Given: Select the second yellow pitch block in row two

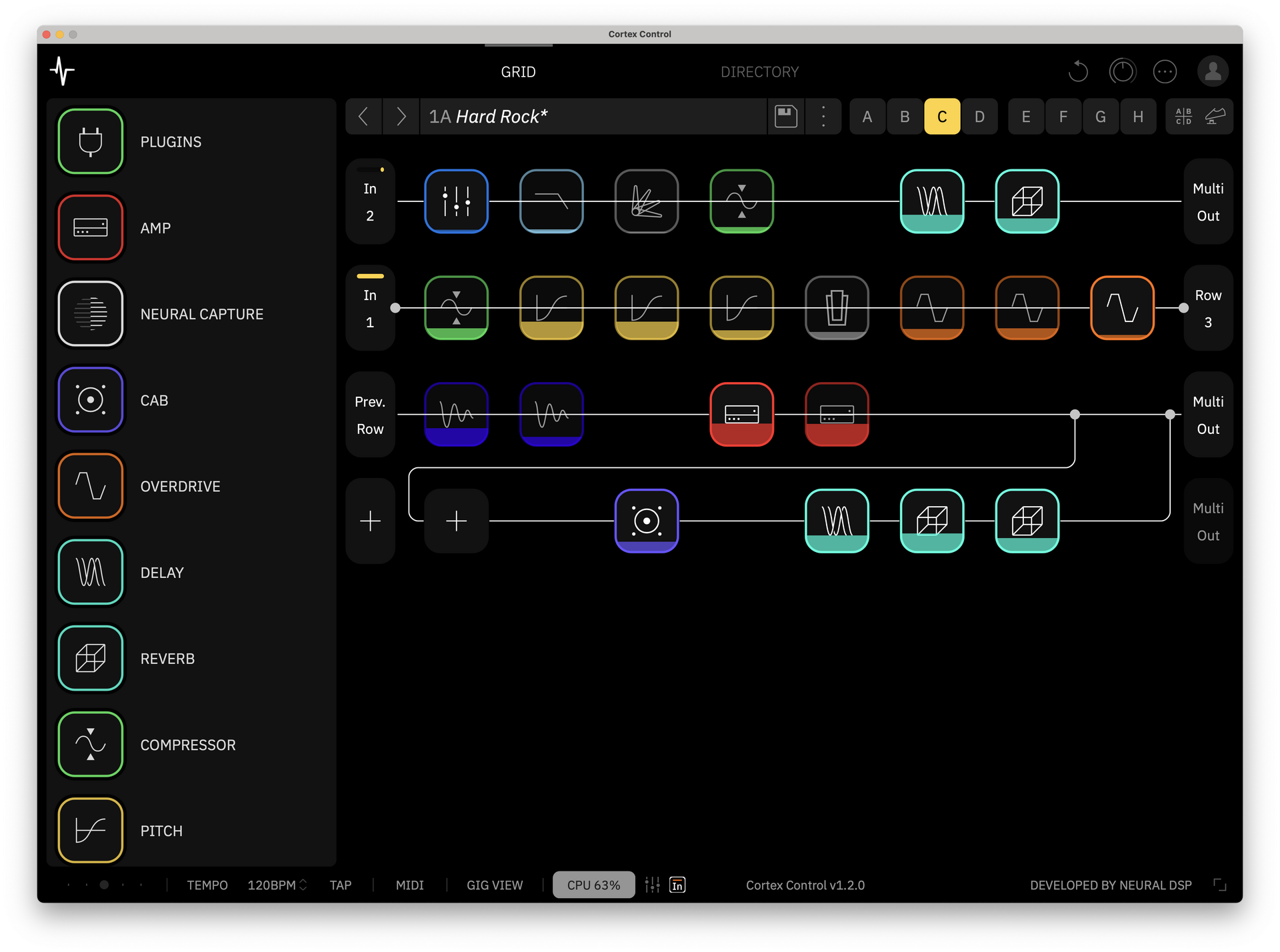Looking at the screenshot, I should pyautogui.click(x=647, y=308).
